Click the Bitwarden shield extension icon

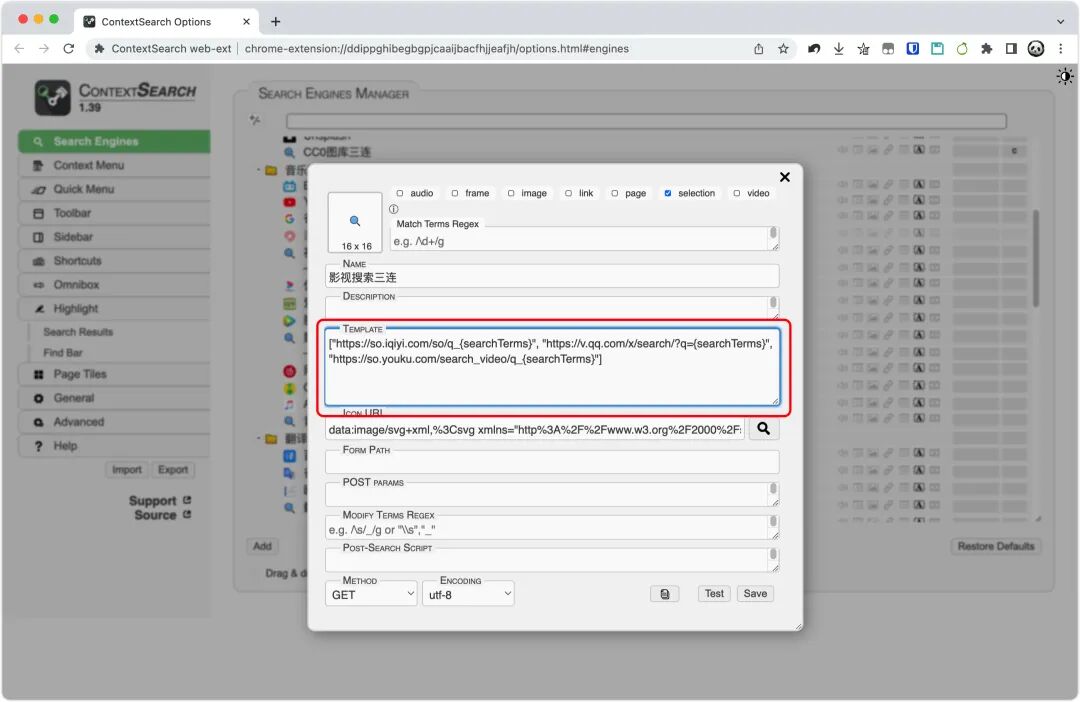(913, 49)
